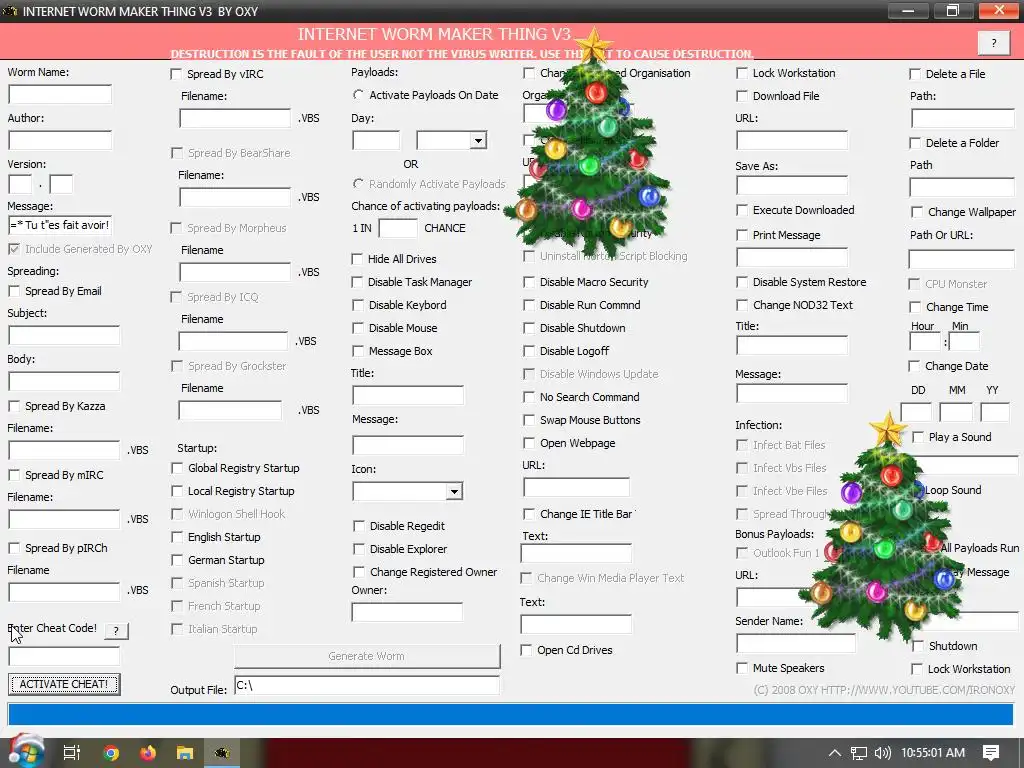The width and height of the screenshot is (1024, 768).
Task: Tick Disable Run Commnd
Action: click(529, 305)
